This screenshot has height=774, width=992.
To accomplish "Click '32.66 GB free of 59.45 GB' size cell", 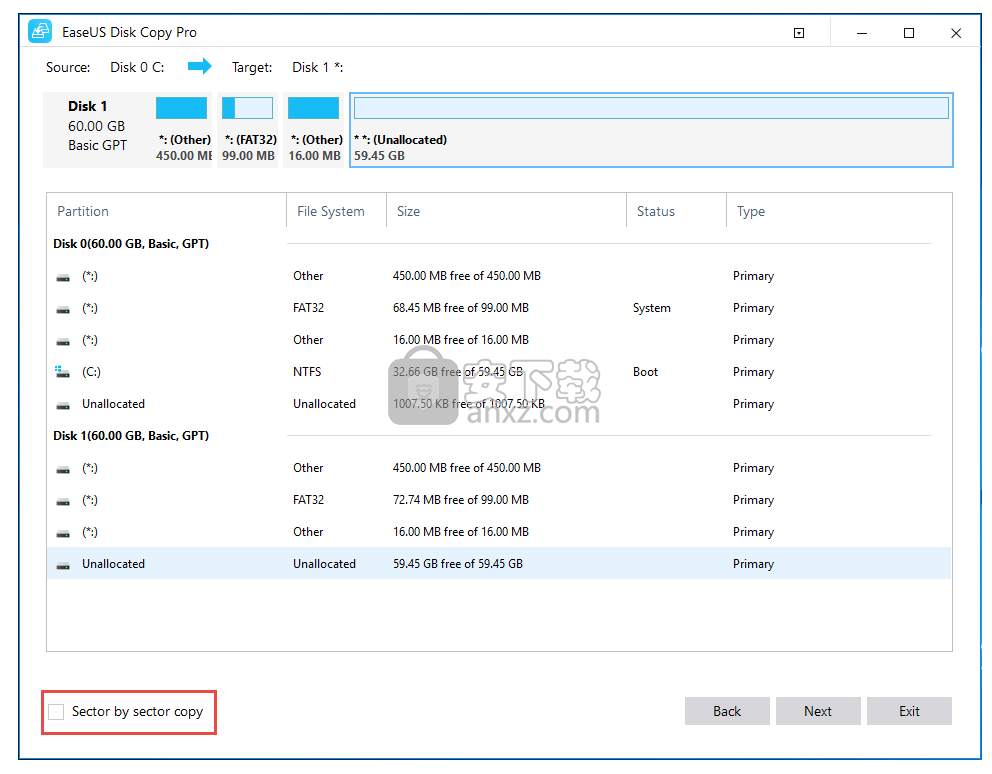I will tap(458, 372).
